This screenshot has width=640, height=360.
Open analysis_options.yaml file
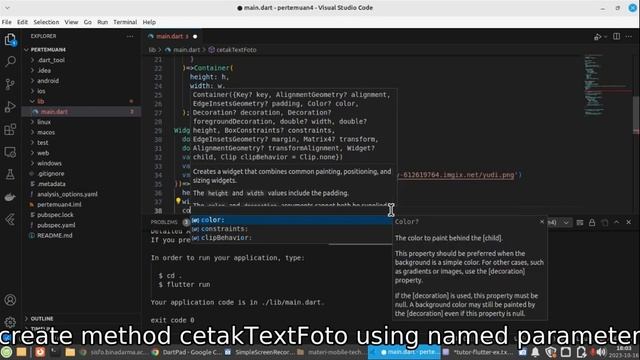pyautogui.click(x=81, y=194)
